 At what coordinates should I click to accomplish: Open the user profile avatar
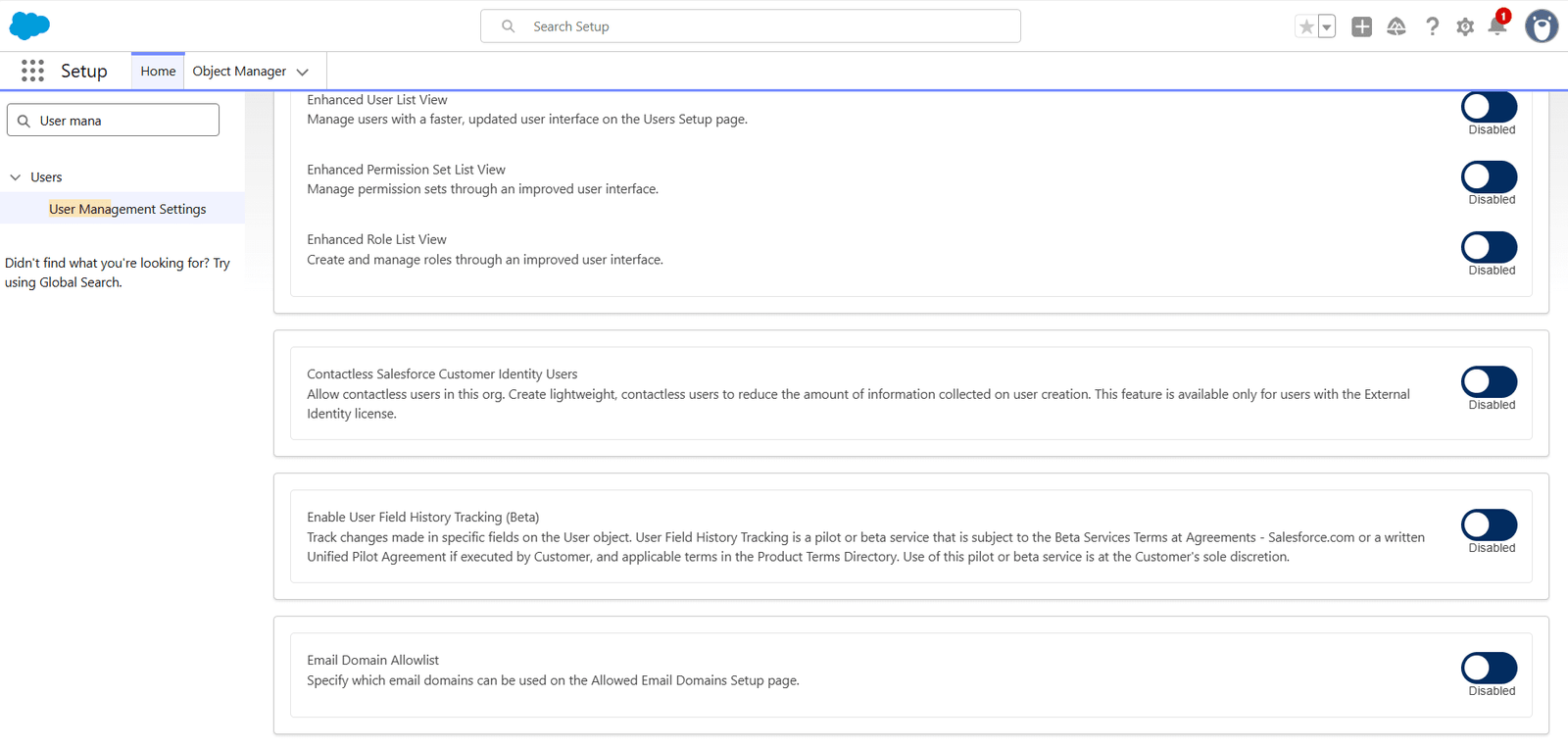pyautogui.click(x=1542, y=26)
